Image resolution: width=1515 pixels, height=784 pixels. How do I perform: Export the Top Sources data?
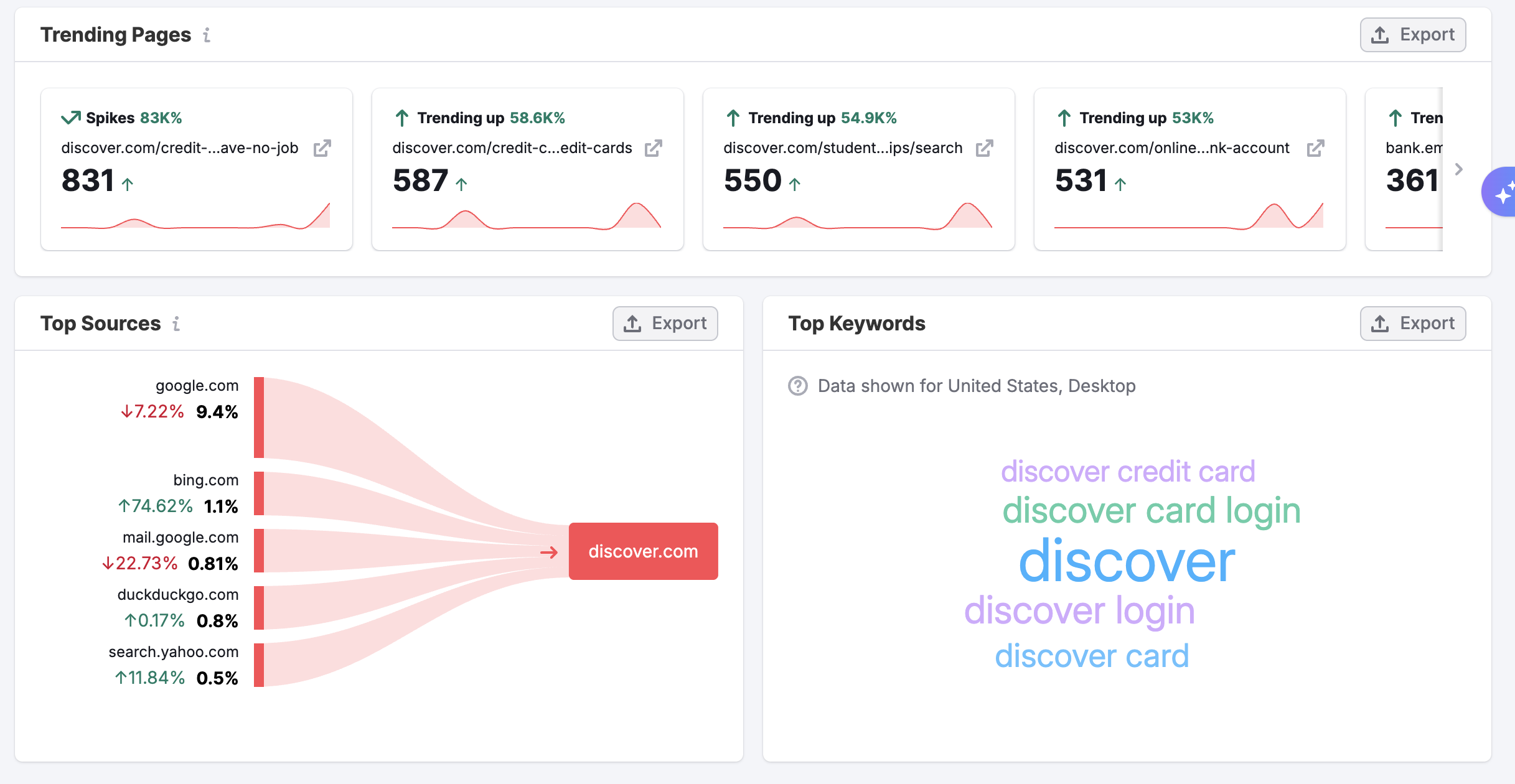pyautogui.click(x=665, y=324)
